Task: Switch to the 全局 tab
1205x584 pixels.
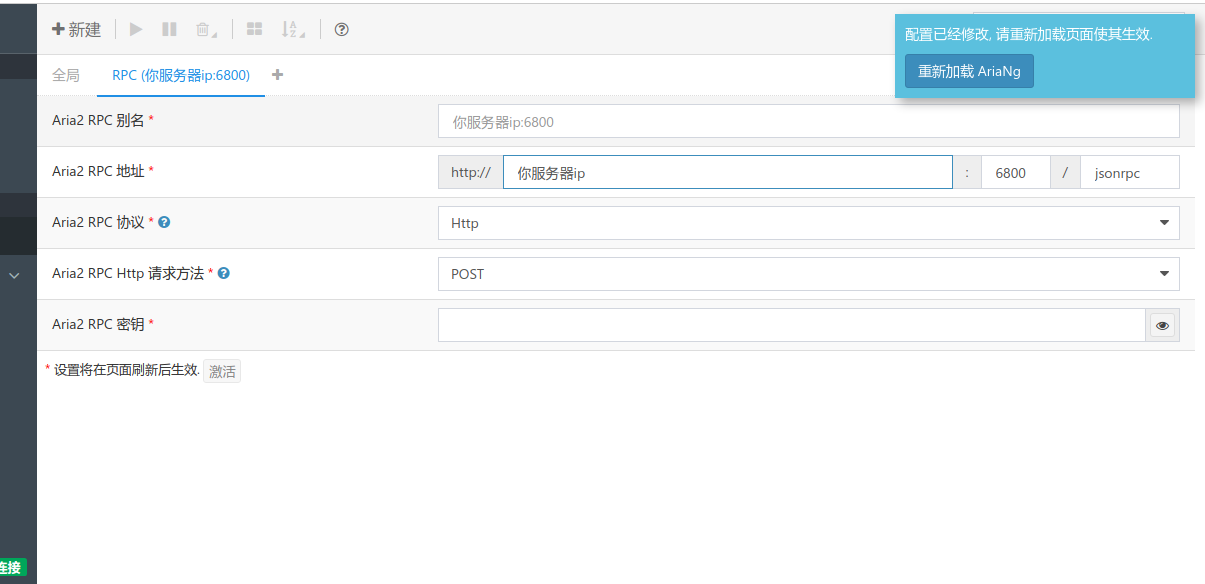Action: pyautogui.click(x=66, y=75)
